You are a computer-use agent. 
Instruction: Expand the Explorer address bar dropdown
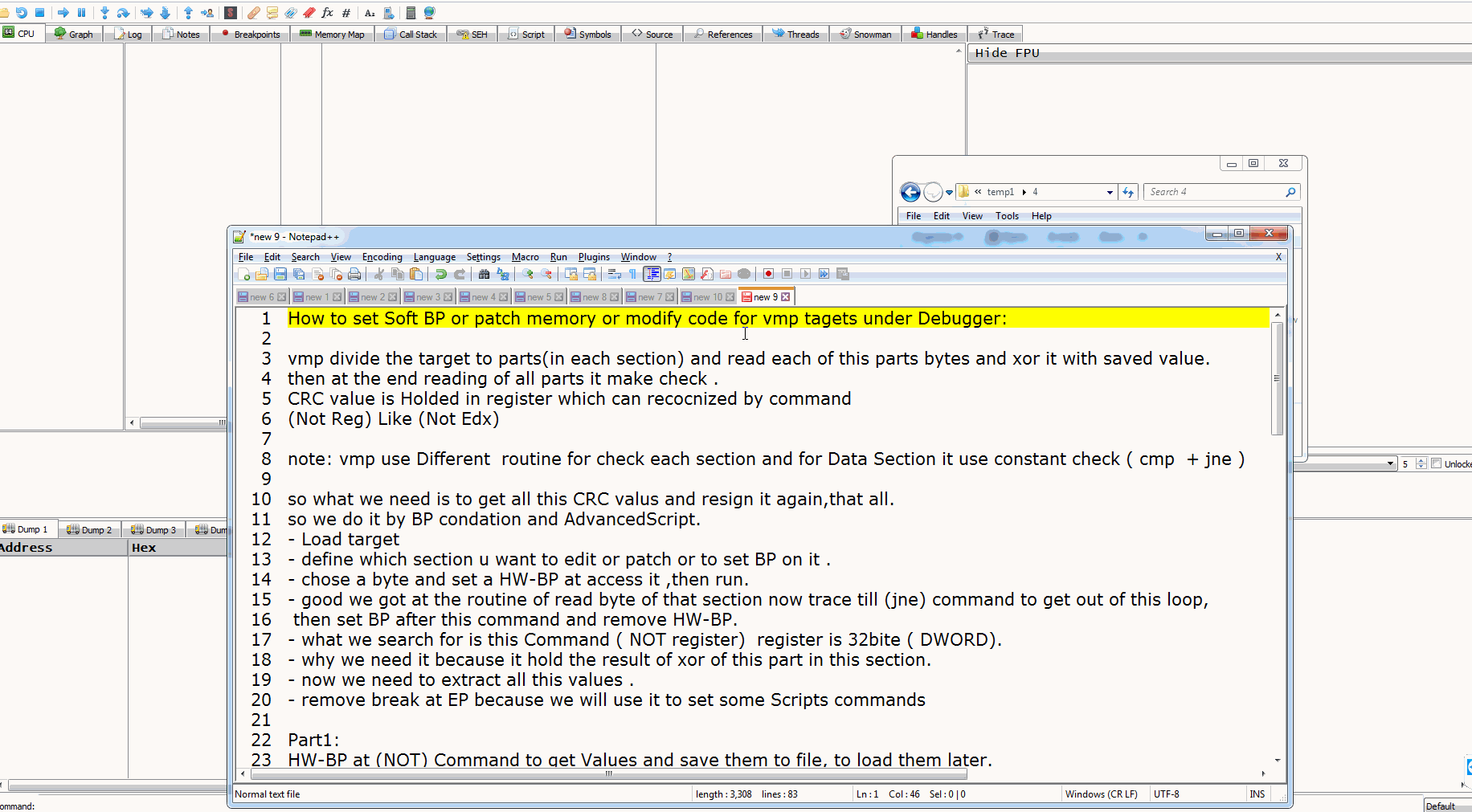pos(1110,192)
